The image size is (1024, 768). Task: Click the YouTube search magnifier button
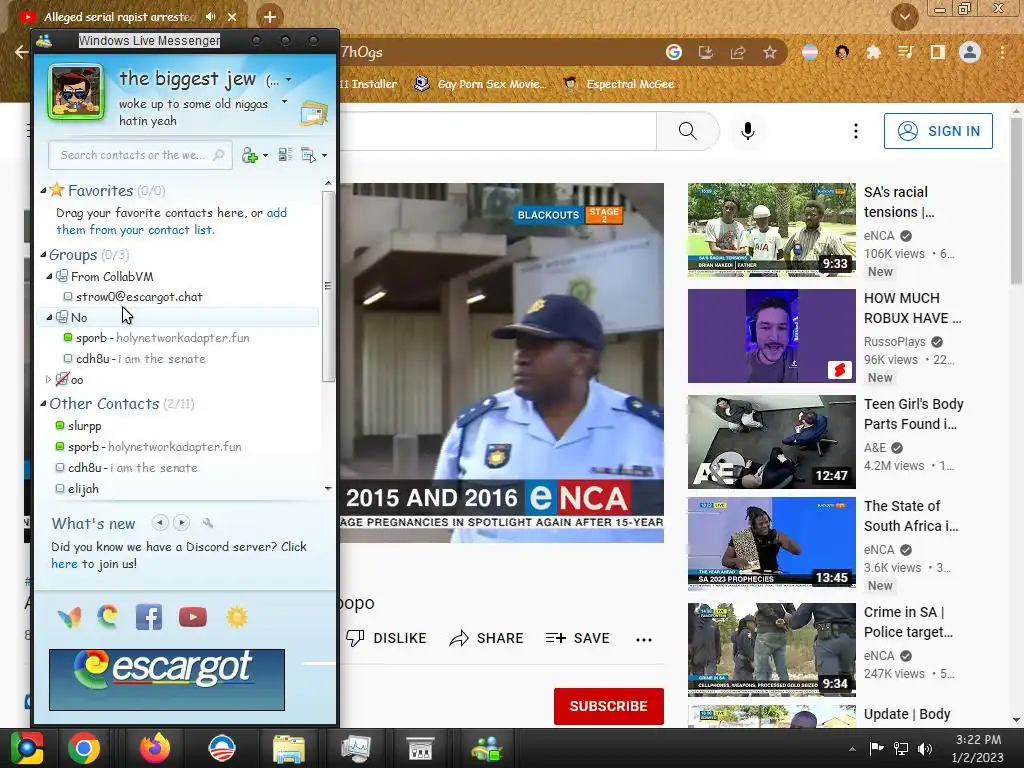pos(688,131)
